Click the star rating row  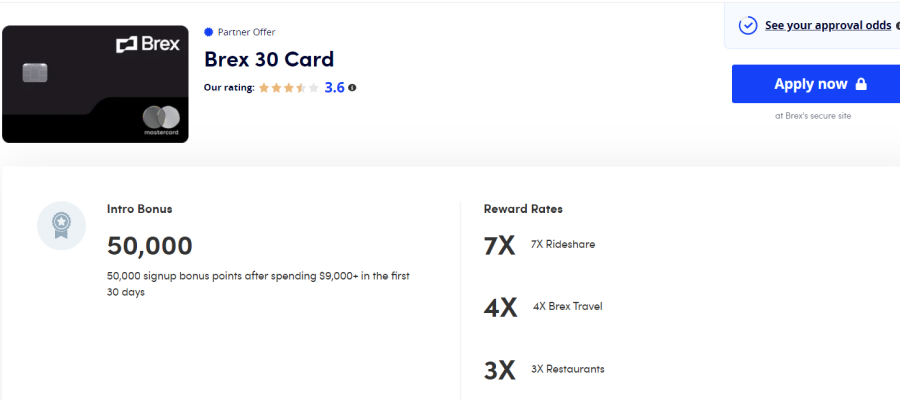coord(288,88)
